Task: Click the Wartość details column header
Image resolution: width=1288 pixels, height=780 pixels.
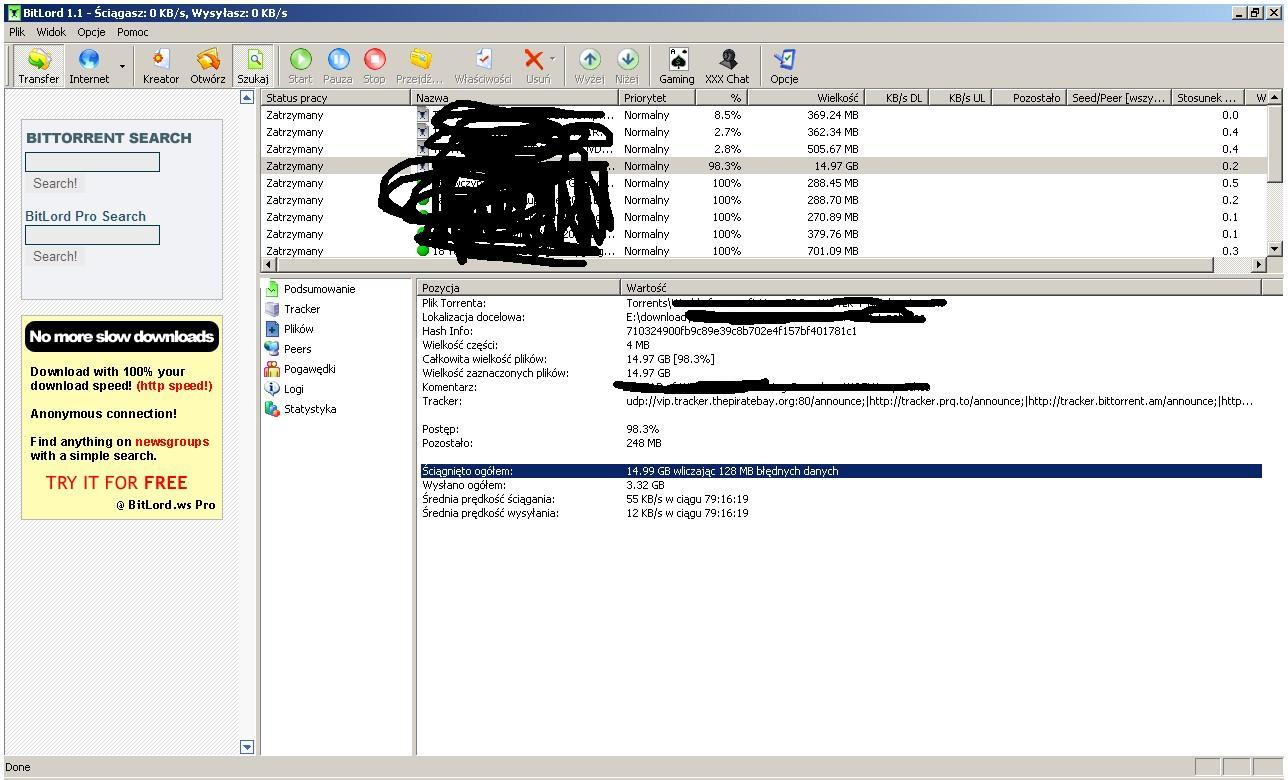Action: 940,288
